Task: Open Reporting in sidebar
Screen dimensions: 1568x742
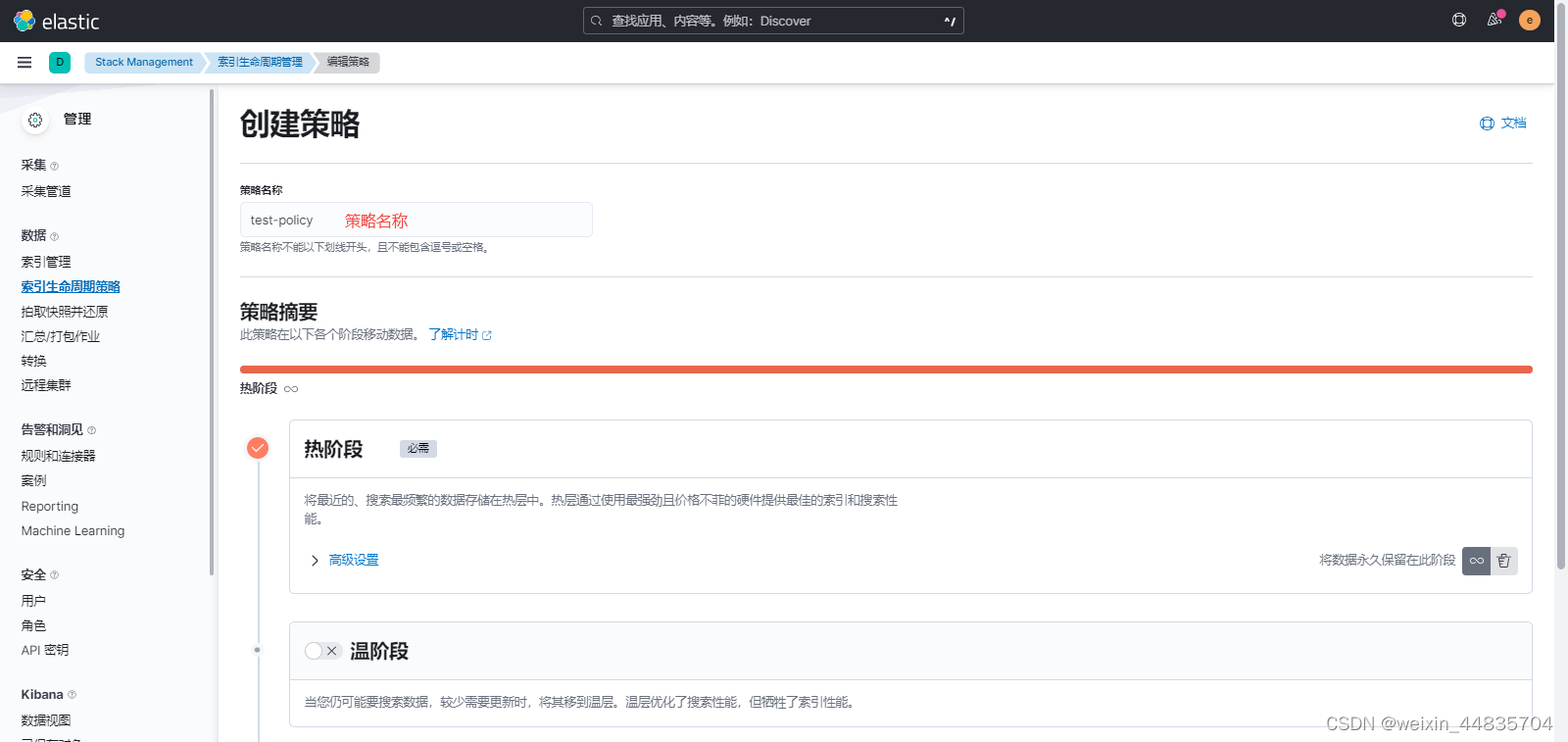Action: (50, 506)
